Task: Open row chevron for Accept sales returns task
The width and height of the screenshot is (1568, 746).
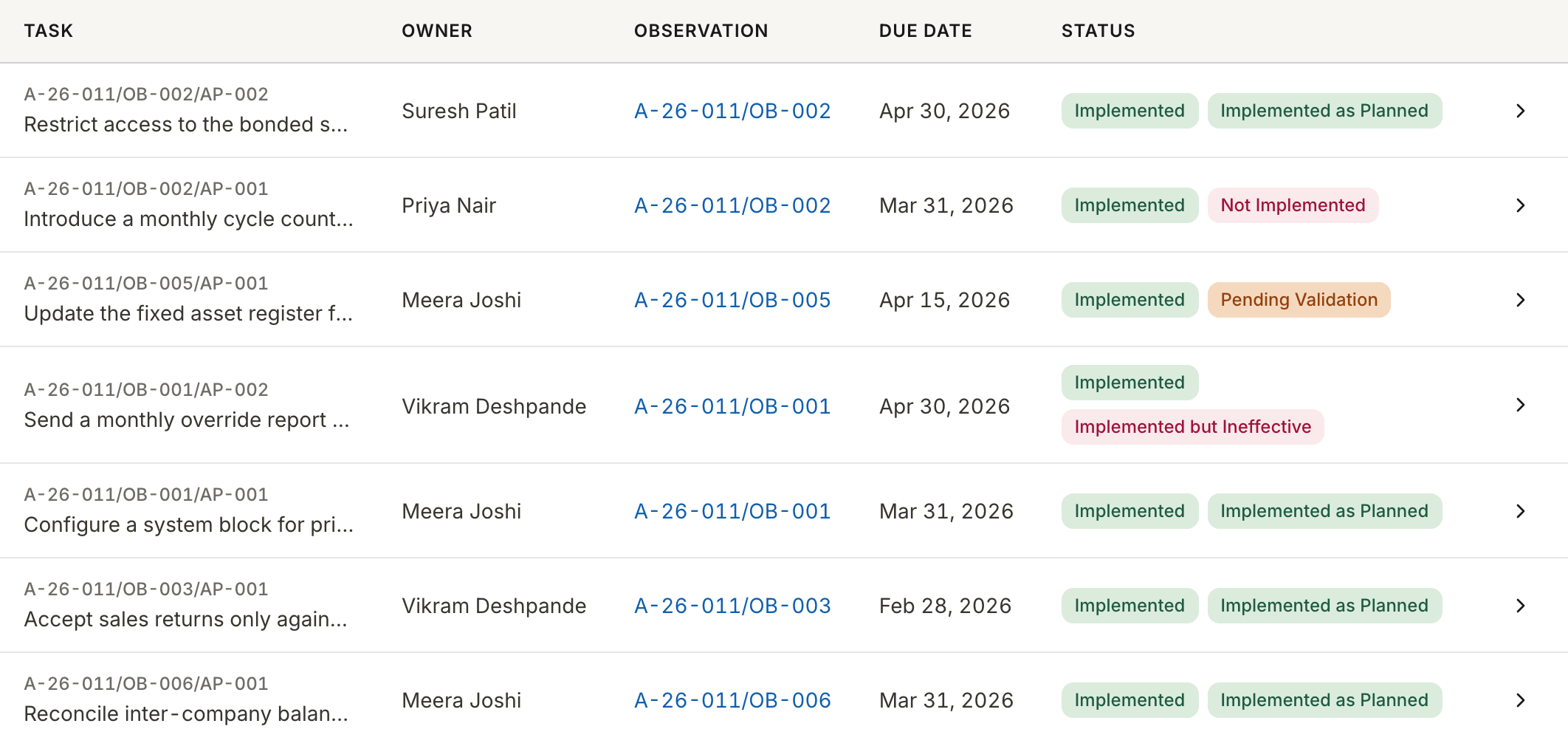Action: click(1520, 606)
